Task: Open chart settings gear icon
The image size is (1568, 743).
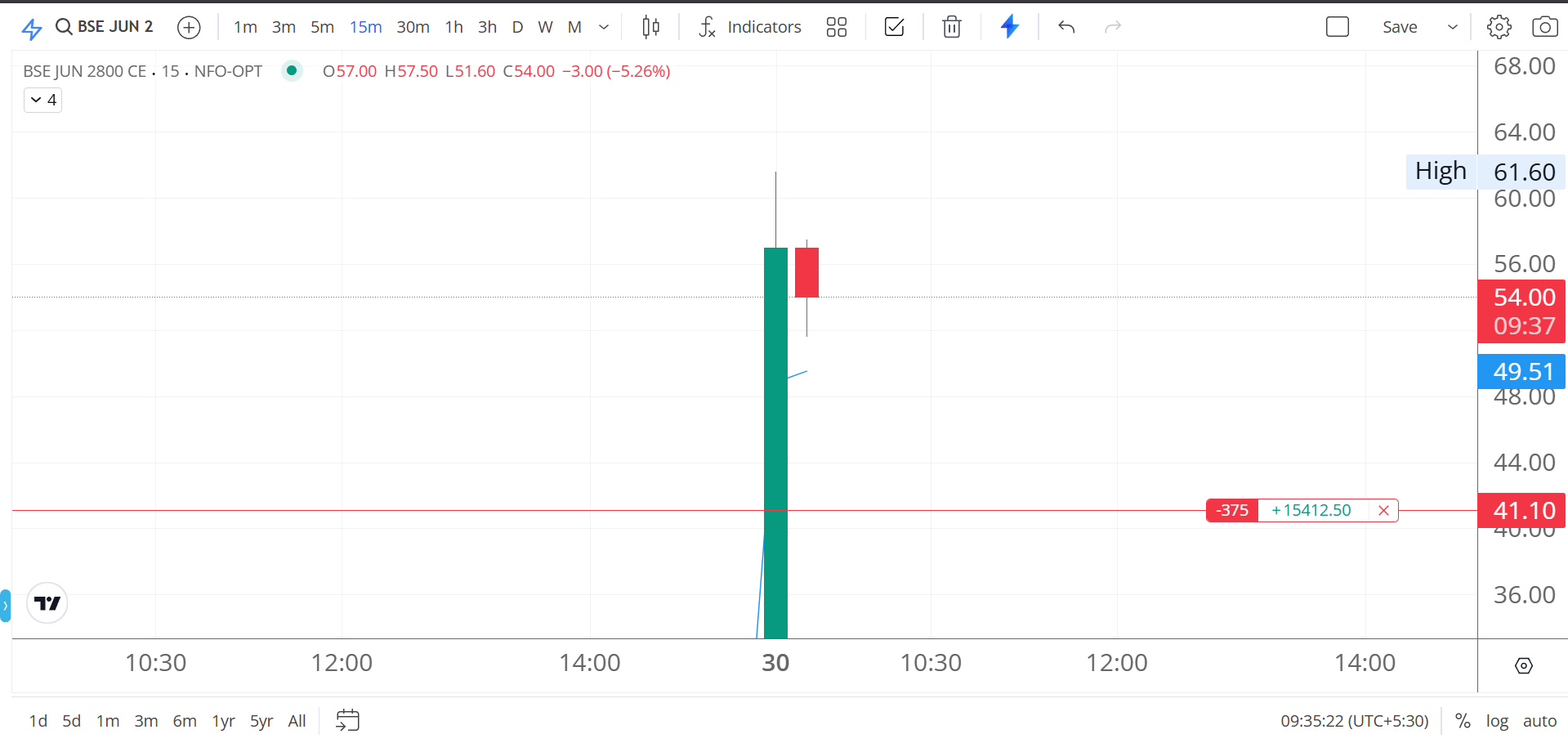Action: tap(1499, 28)
